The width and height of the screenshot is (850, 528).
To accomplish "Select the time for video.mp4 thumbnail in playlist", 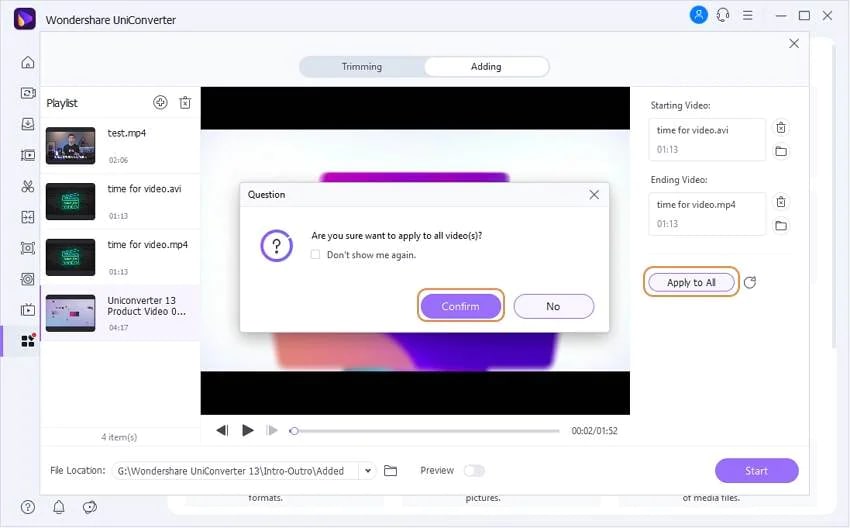I will 70,257.
